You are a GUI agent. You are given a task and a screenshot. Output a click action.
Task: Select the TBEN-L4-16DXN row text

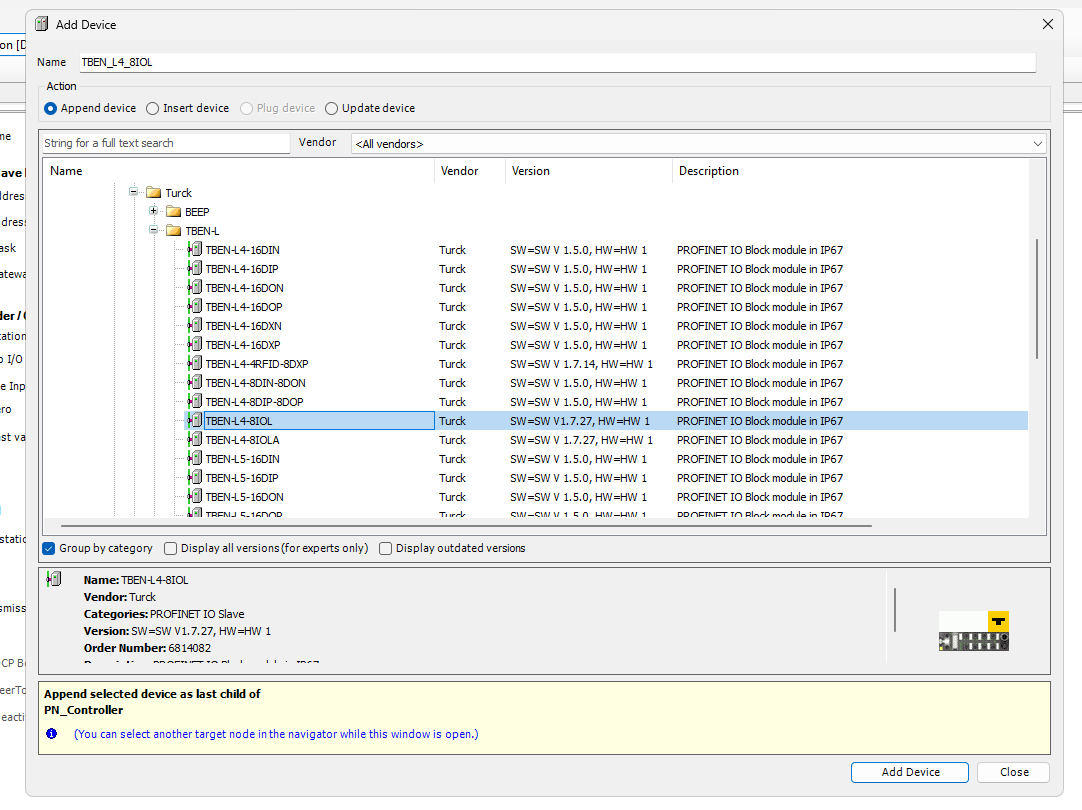pyautogui.click(x=244, y=326)
